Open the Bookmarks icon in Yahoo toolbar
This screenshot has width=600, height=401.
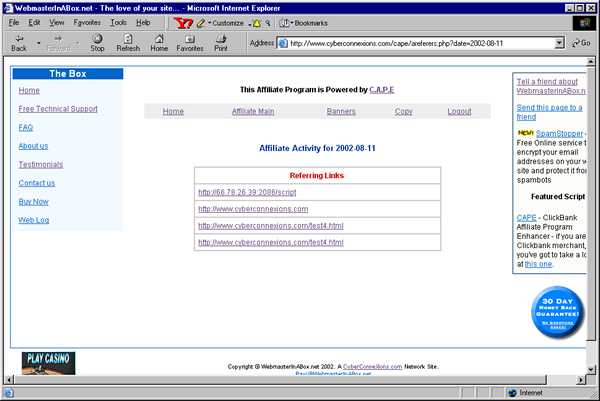tap(284, 23)
